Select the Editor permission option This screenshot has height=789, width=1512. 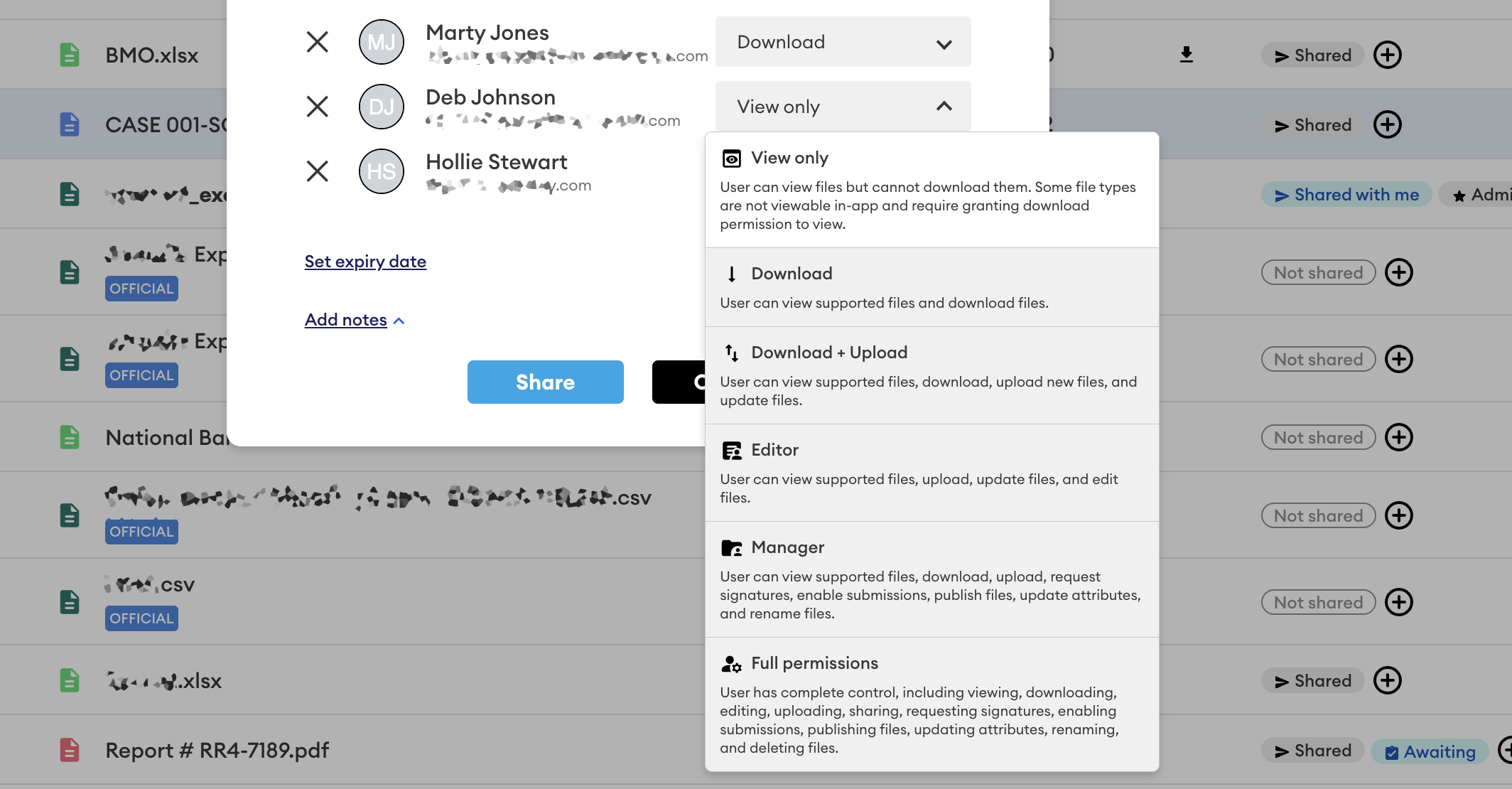click(931, 473)
